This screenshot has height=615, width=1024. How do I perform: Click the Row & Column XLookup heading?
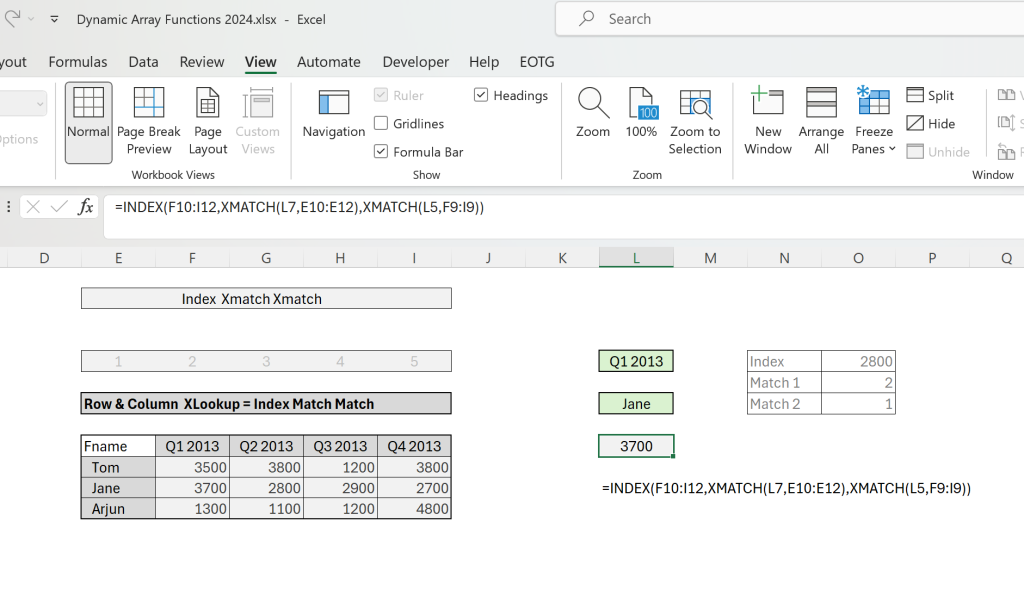(266, 403)
